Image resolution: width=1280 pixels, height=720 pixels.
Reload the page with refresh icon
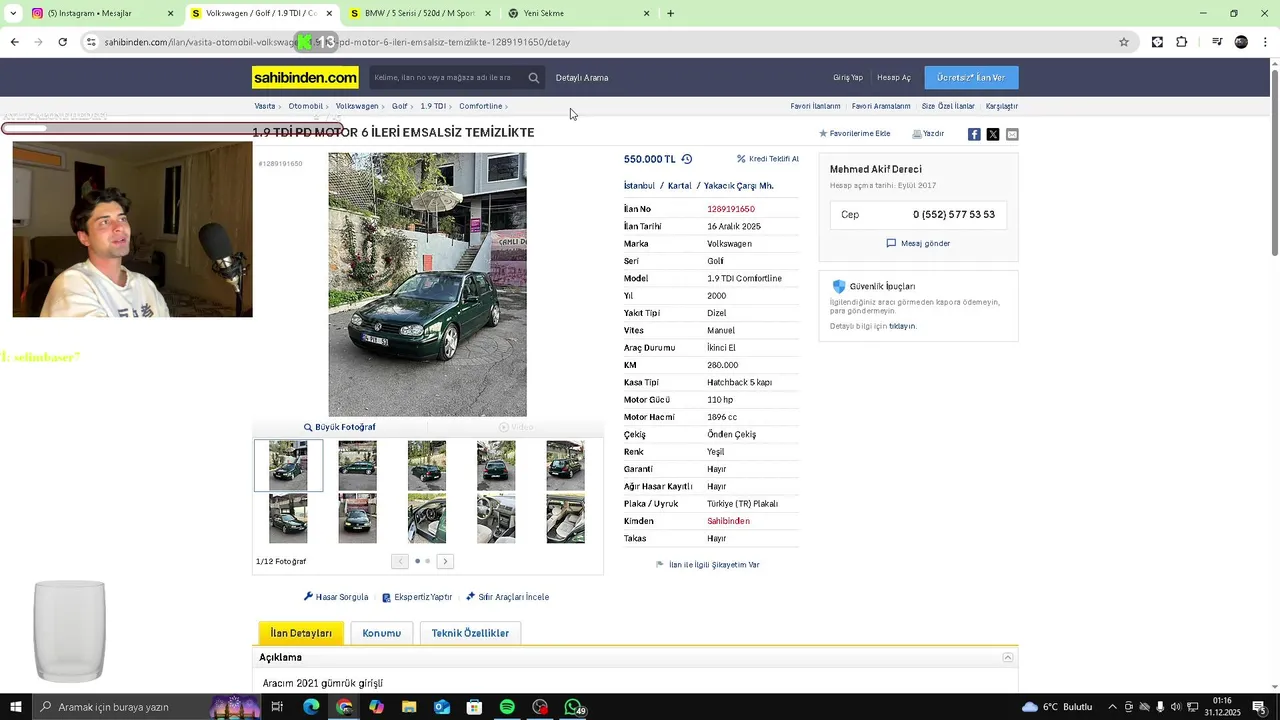point(62,42)
